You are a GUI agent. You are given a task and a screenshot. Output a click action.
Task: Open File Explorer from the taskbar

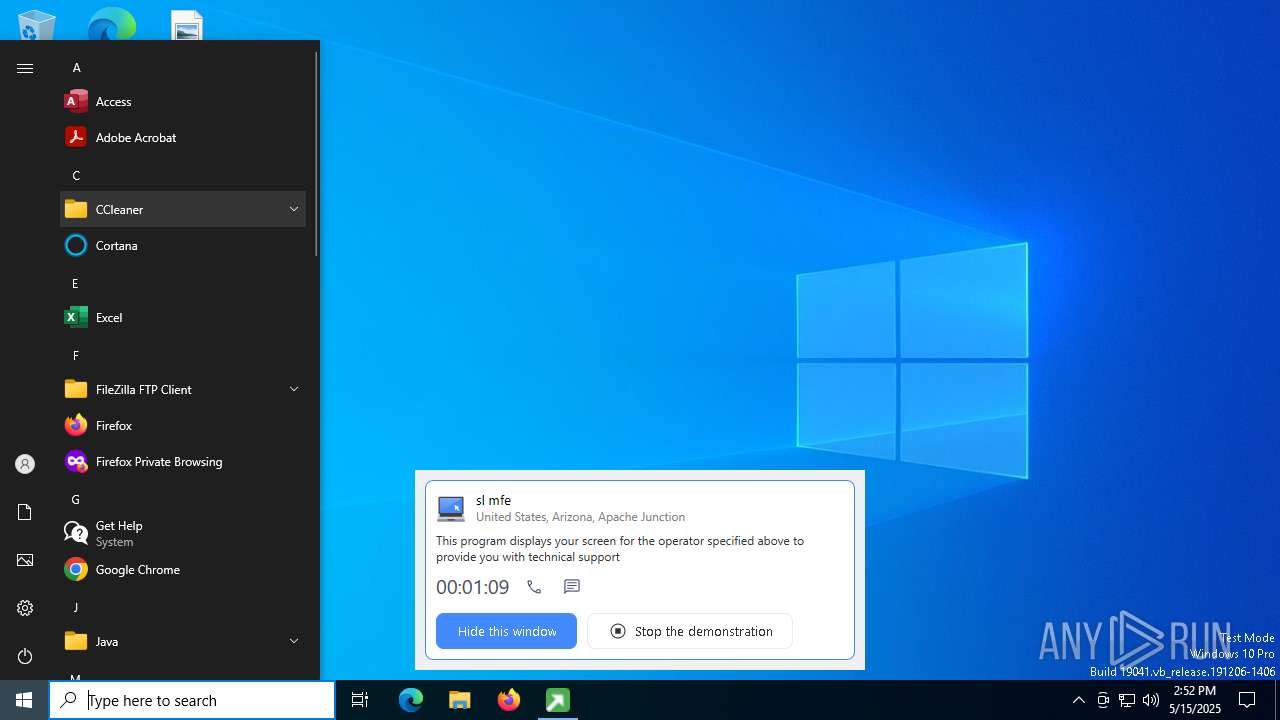coord(460,700)
